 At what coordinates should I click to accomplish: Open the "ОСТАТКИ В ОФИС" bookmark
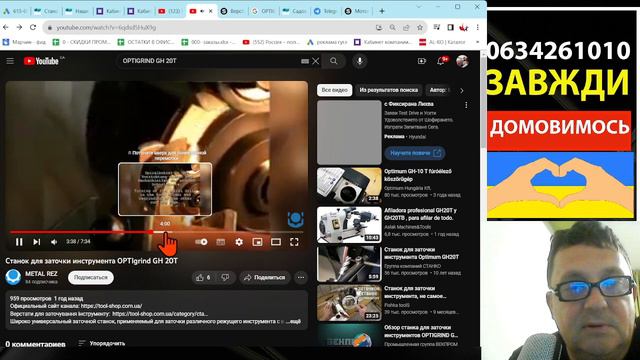click(146, 42)
